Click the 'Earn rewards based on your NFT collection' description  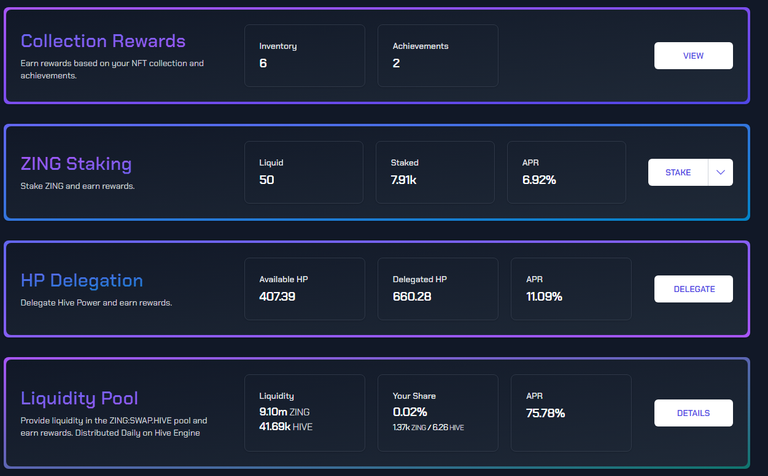click(112, 70)
